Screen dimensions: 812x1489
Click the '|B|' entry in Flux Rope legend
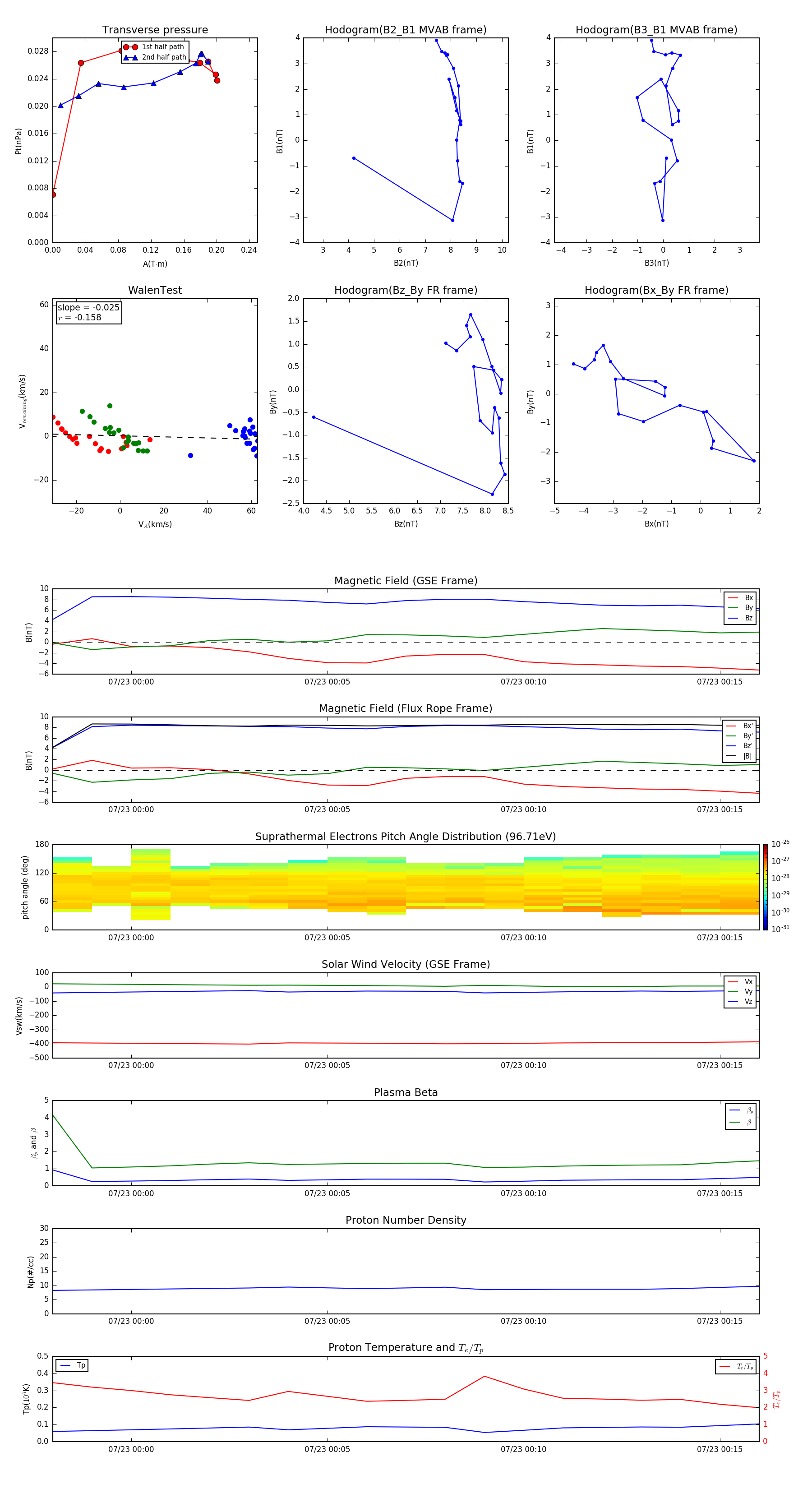(740, 756)
